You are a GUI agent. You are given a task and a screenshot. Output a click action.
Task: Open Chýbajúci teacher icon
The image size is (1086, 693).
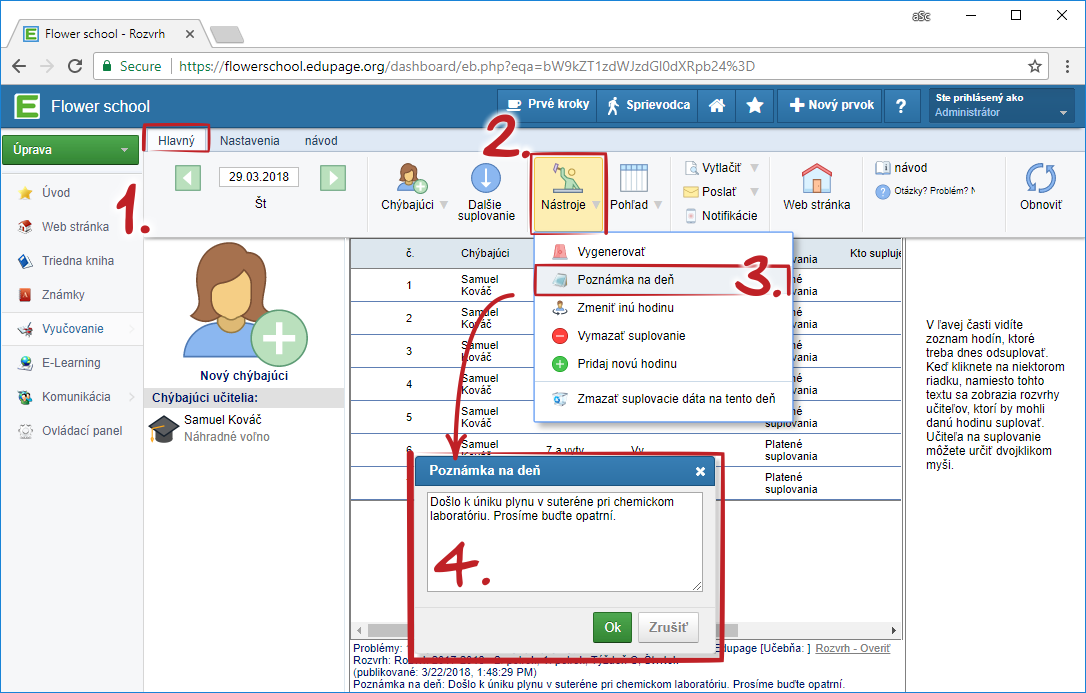[412, 177]
